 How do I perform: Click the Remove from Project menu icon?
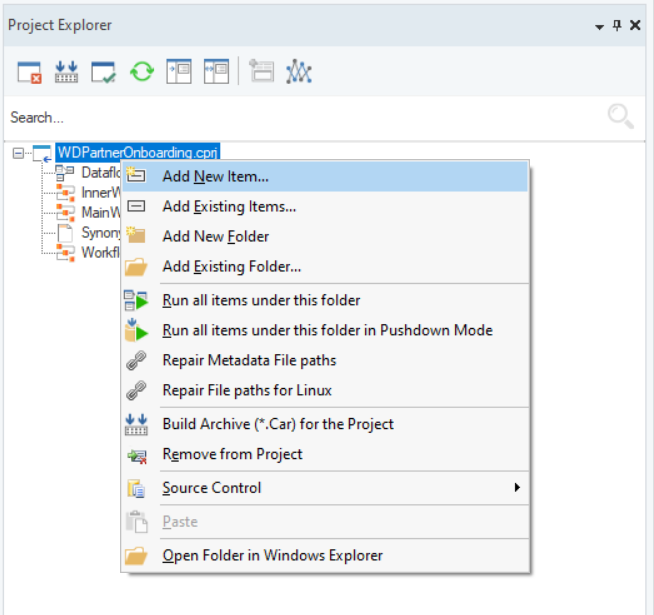[137, 456]
